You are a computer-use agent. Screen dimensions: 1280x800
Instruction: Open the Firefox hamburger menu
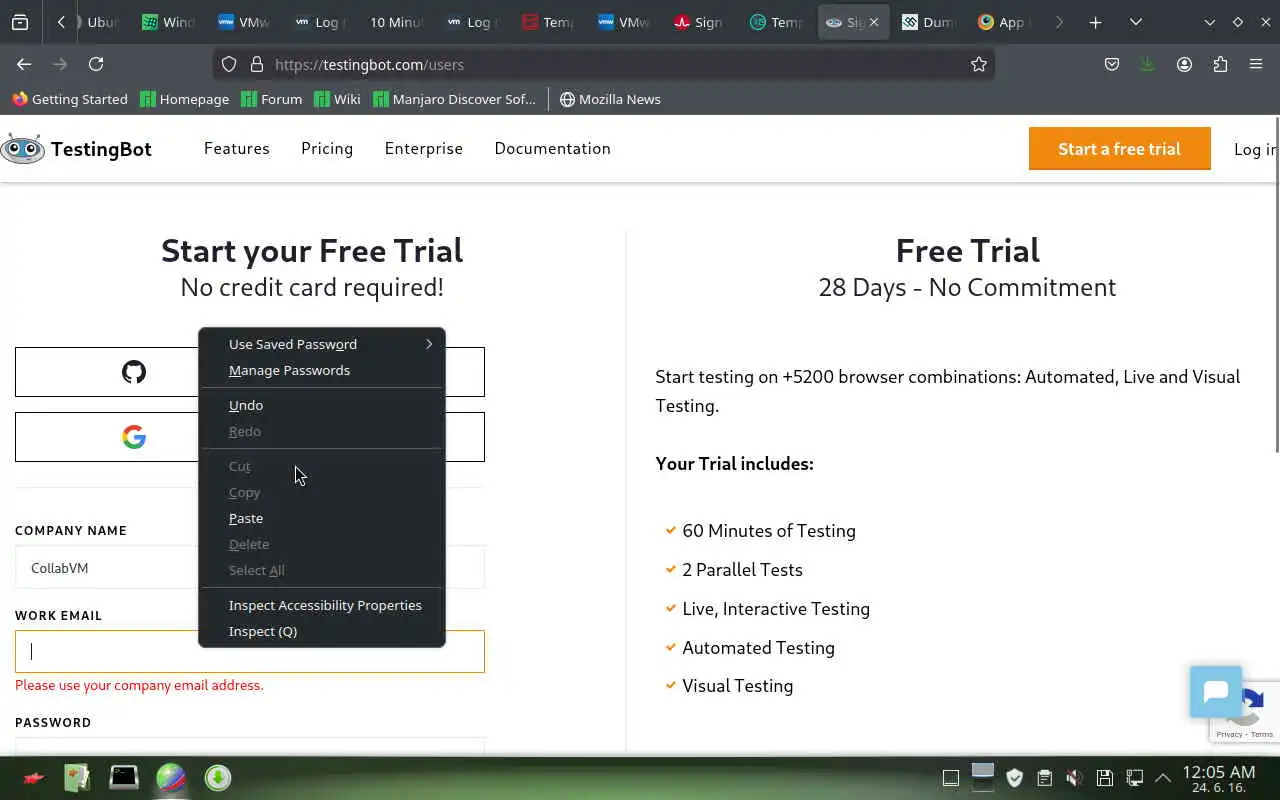click(x=1256, y=64)
